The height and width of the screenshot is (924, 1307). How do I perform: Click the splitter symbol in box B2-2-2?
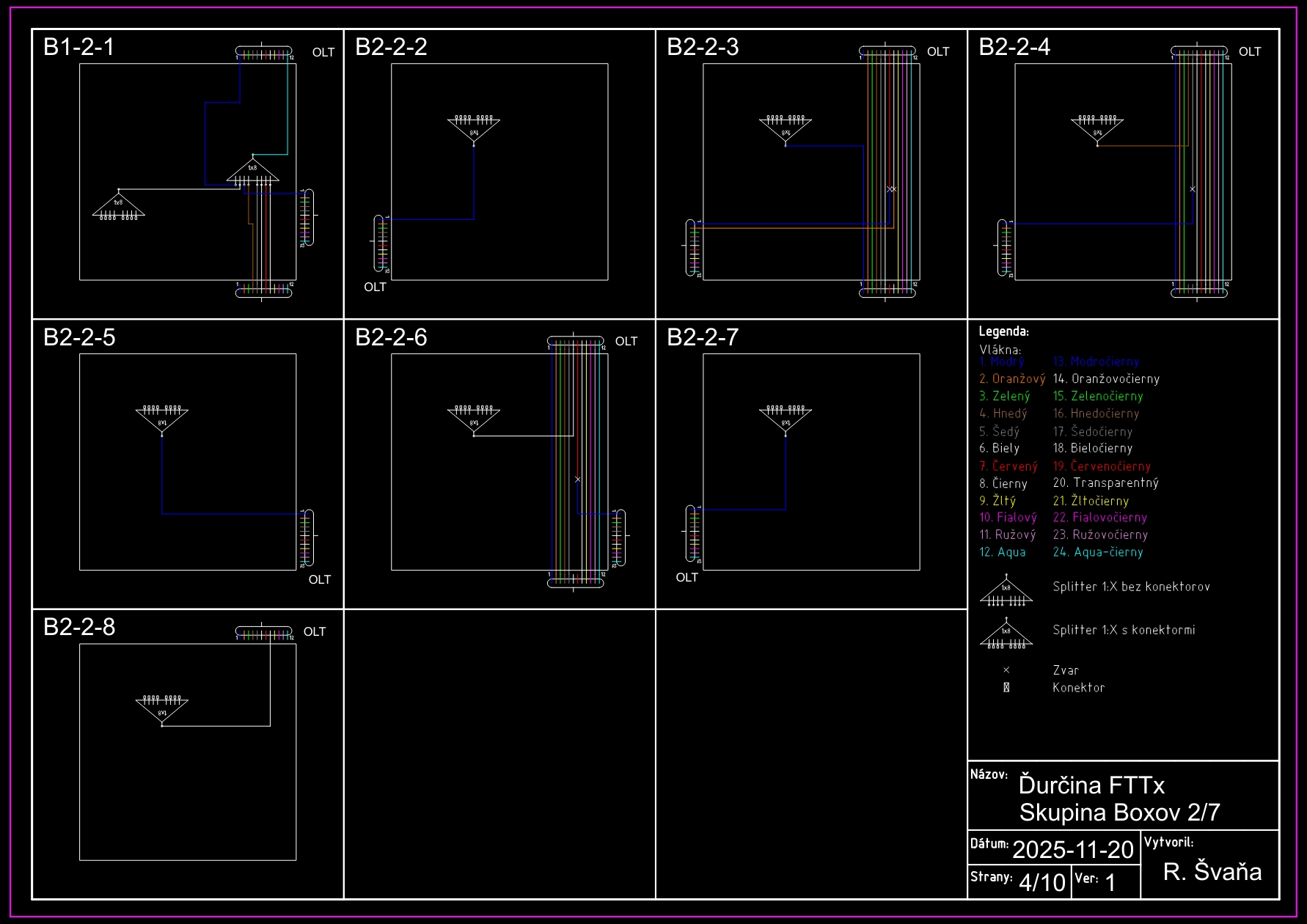[x=474, y=129]
